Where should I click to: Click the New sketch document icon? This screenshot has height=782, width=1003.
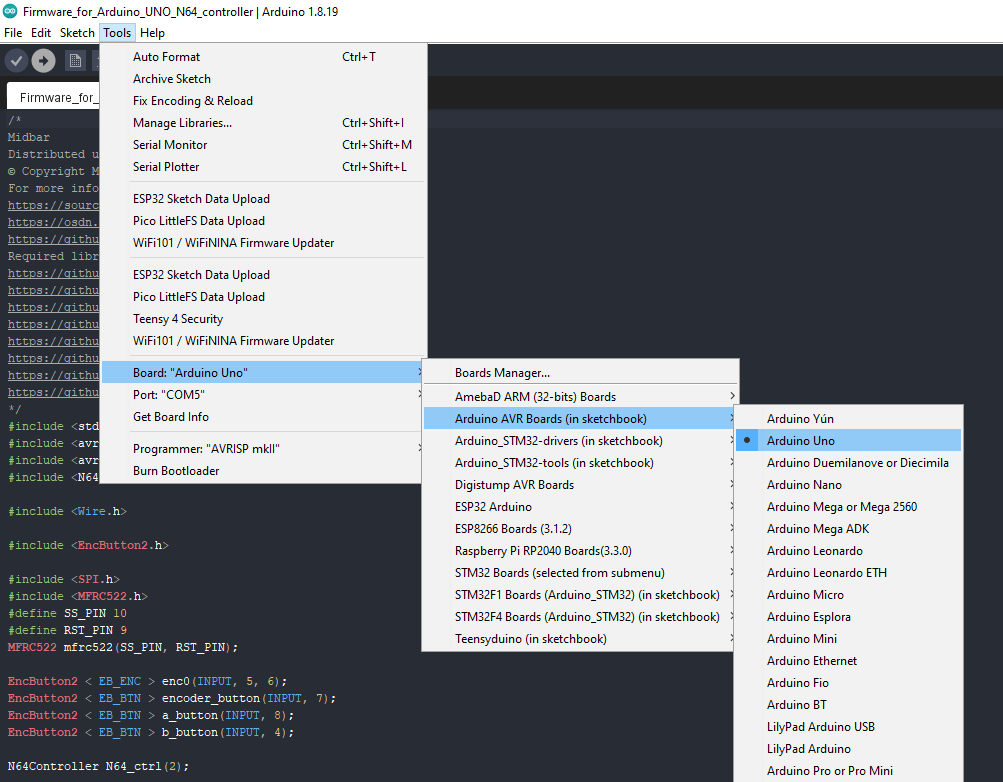point(75,61)
